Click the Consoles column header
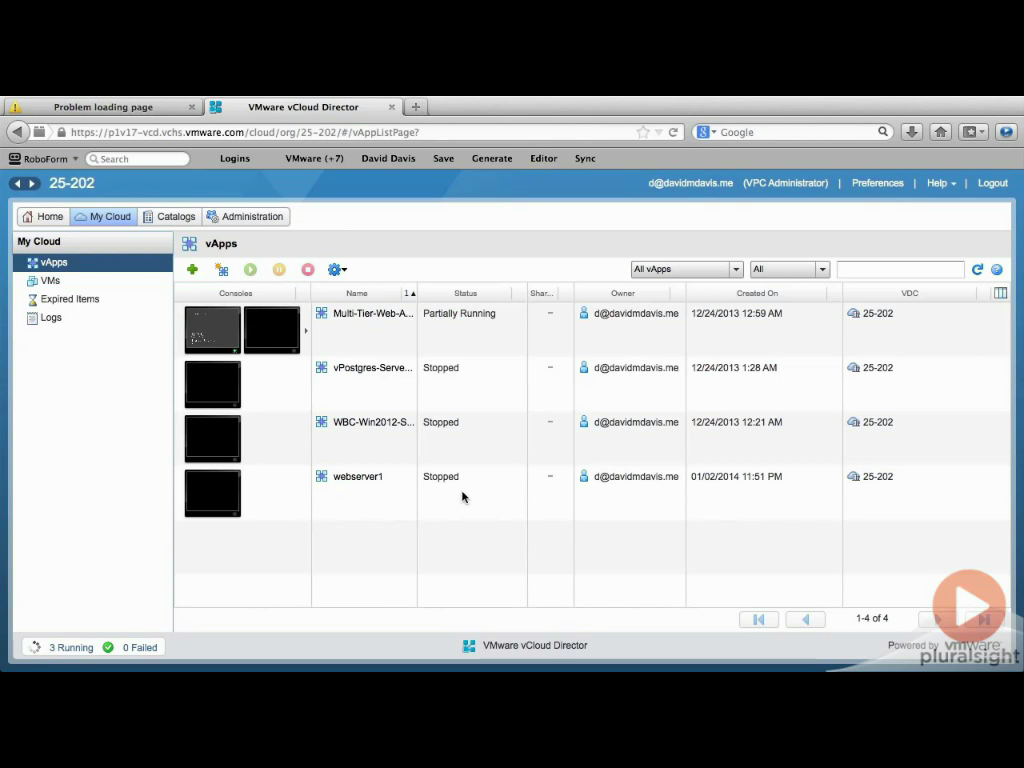This screenshot has width=1024, height=768. (x=236, y=293)
